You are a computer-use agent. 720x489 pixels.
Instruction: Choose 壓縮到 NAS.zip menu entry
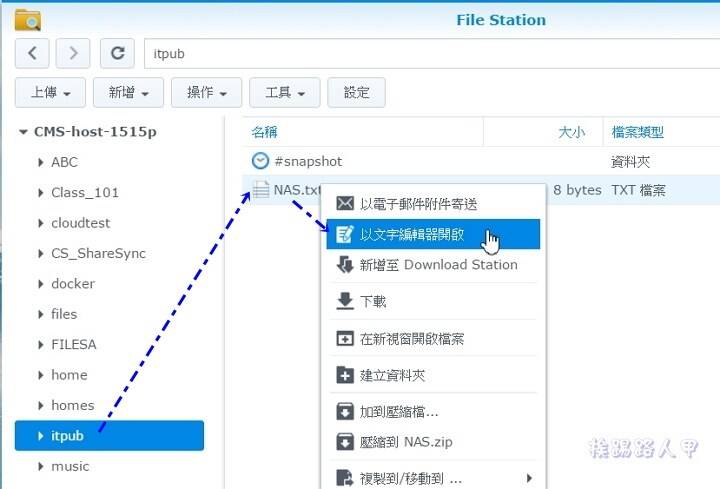coord(433,442)
